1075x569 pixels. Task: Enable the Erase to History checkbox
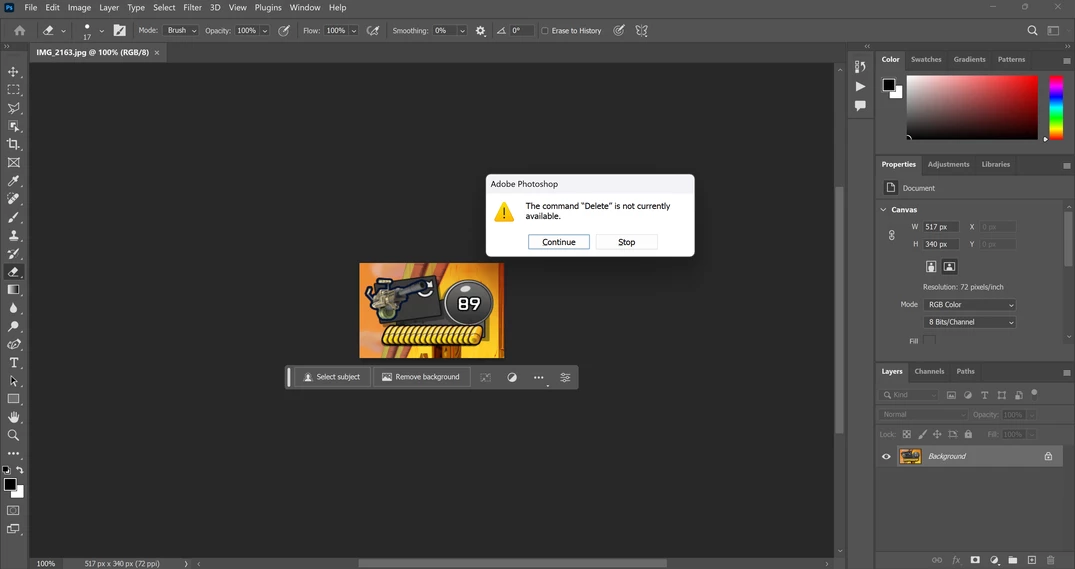tap(545, 31)
